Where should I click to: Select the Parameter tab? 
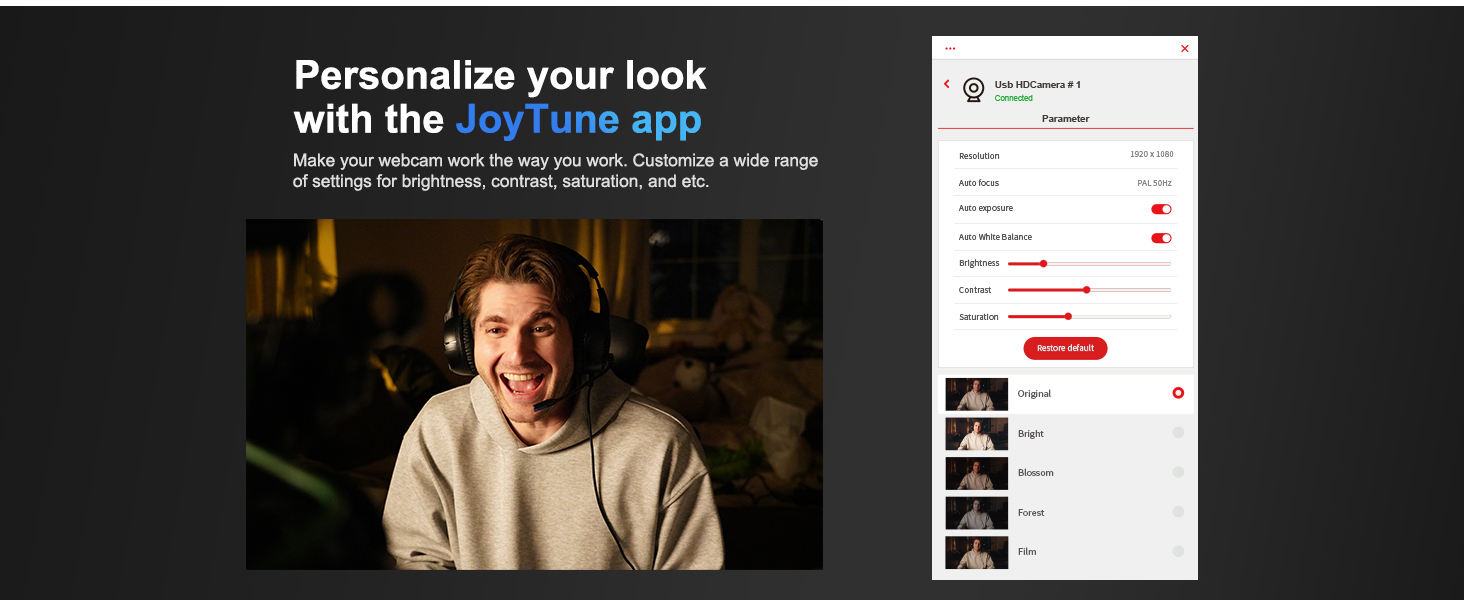[x=1065, y=118]
